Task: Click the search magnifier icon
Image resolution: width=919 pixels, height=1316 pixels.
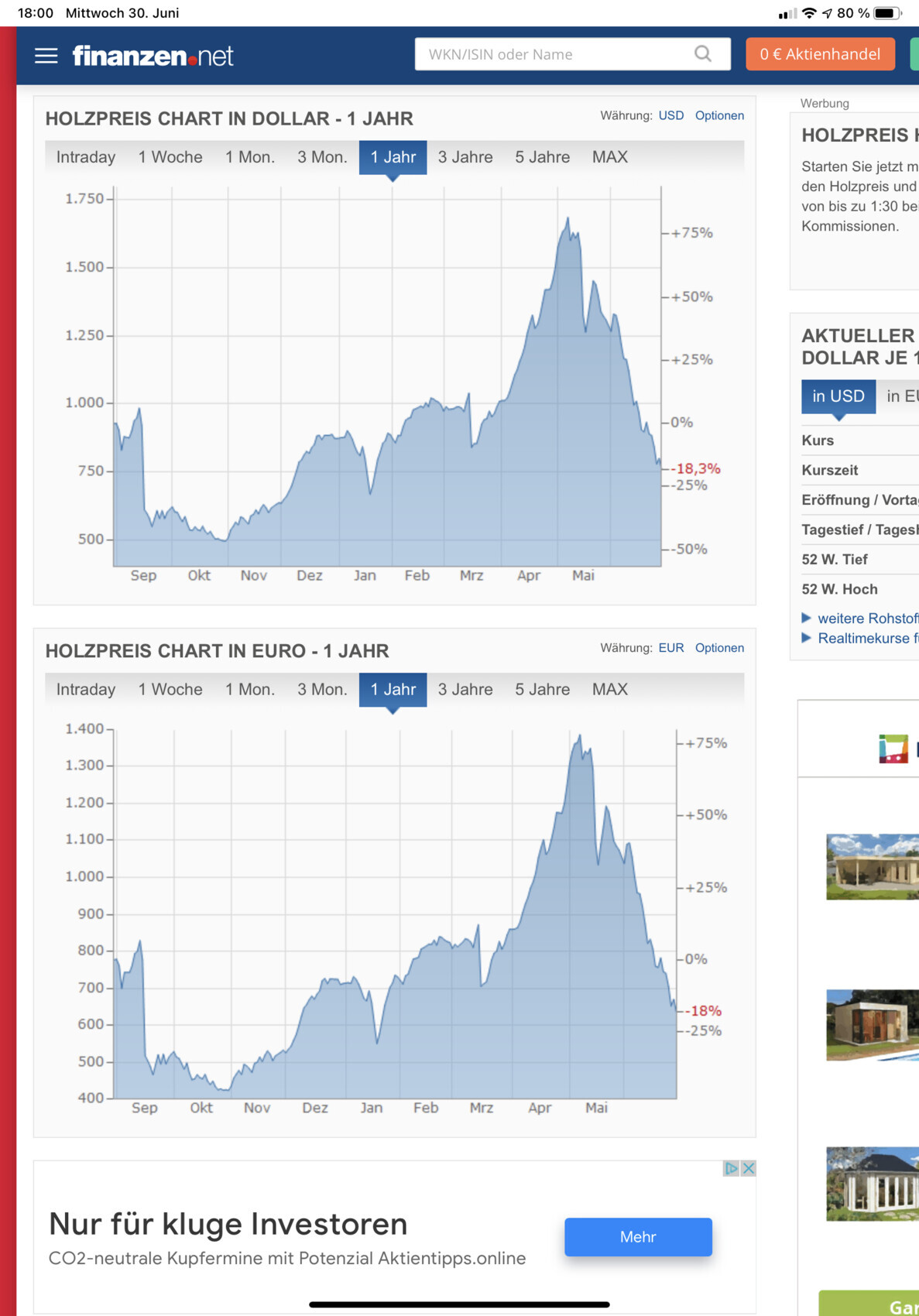Action: [x=702, y=54]
